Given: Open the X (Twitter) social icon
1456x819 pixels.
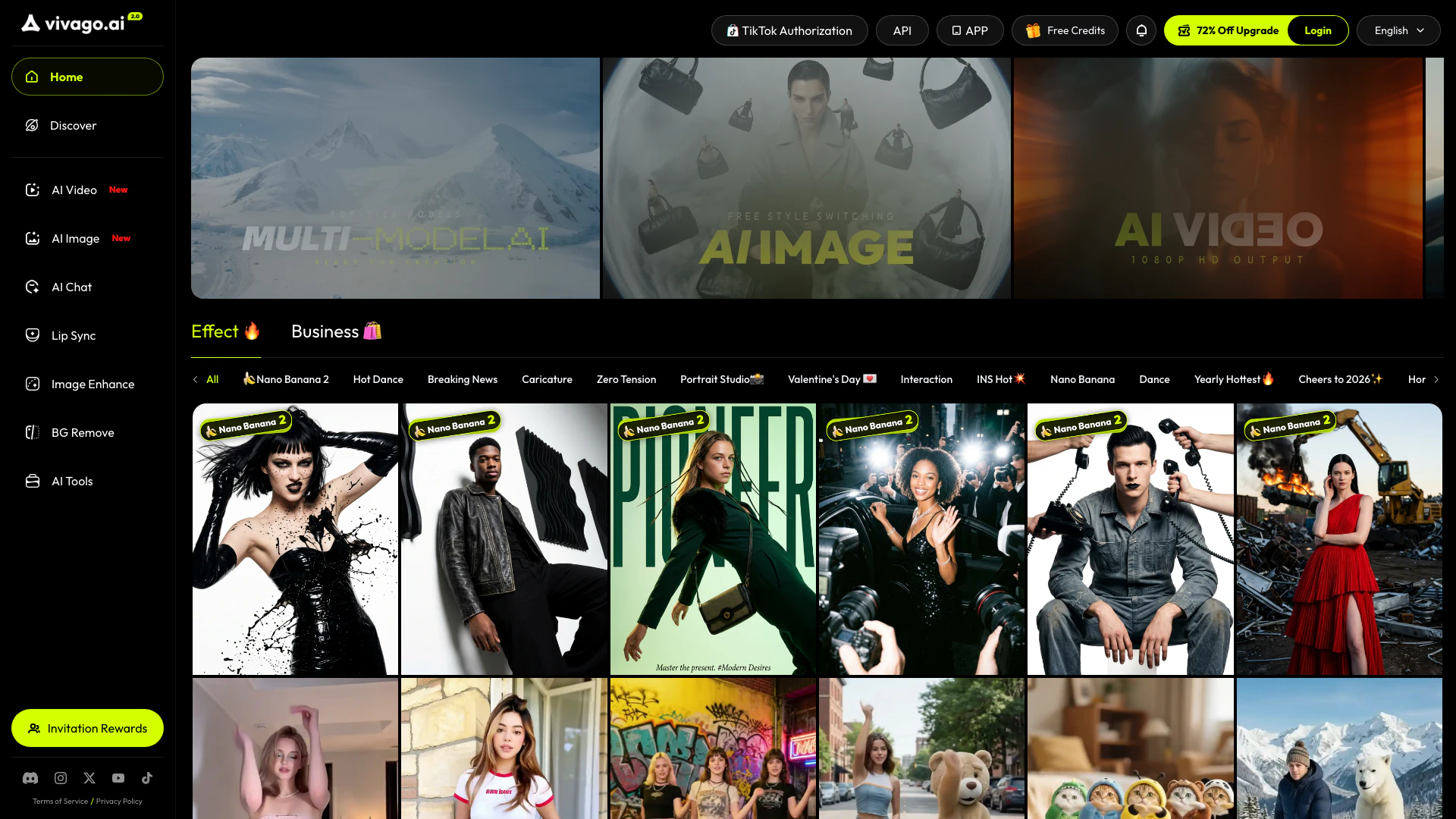Looking at the screenshot, I should (x=89, y=778).
